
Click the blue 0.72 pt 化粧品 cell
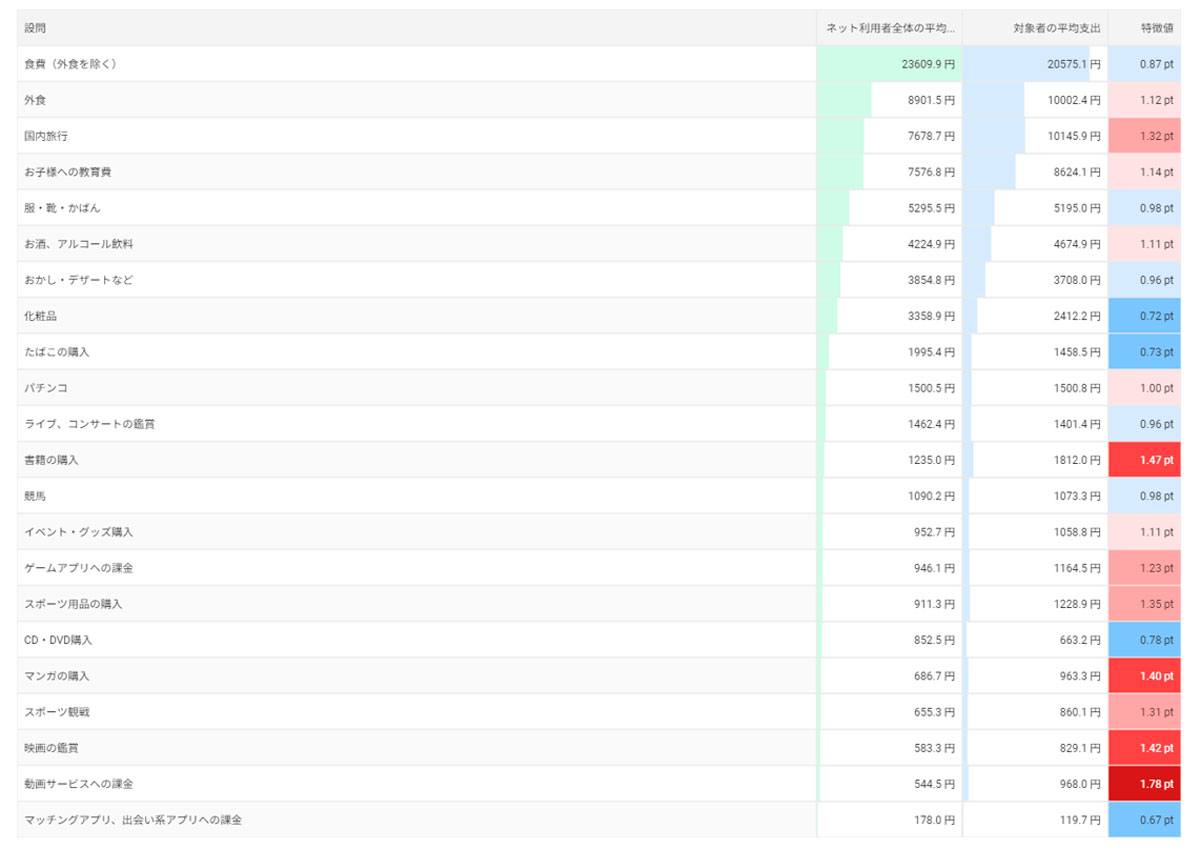pos(1145,316)
